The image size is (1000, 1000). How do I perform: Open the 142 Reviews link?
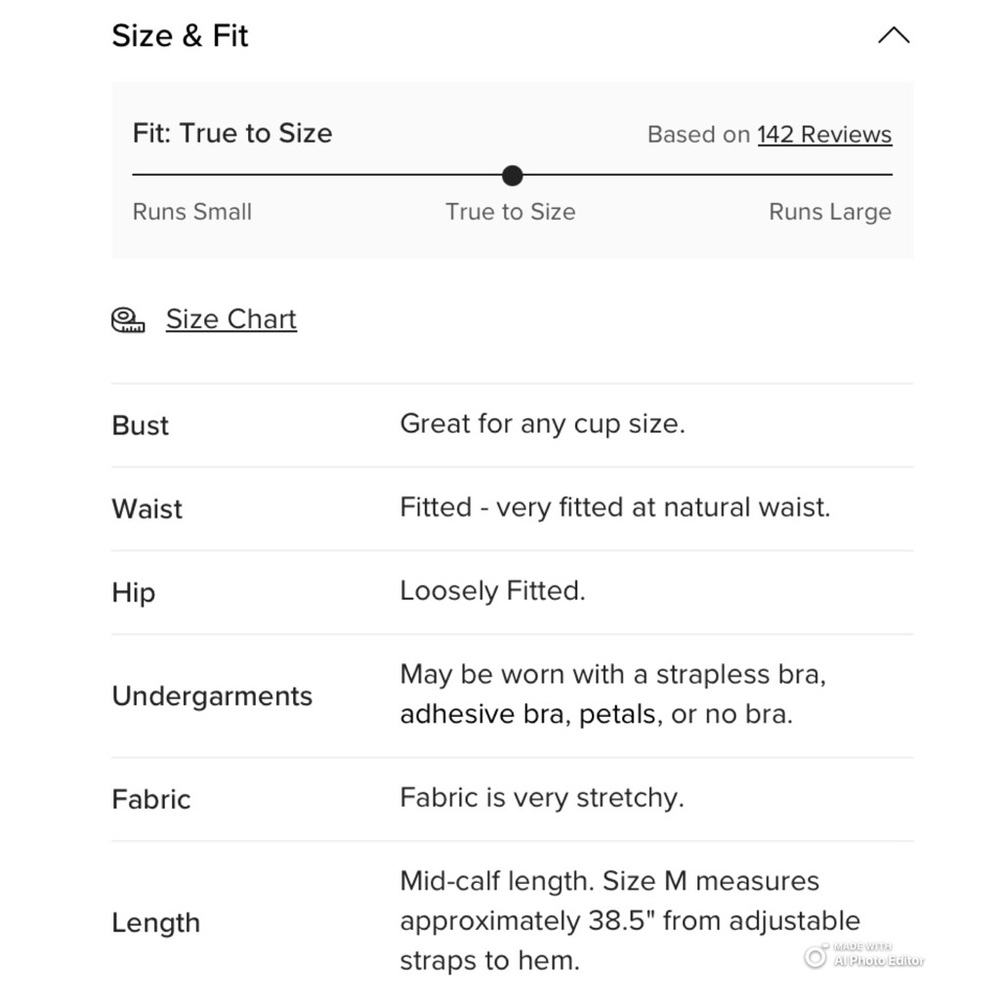click(x=824, y=134)
